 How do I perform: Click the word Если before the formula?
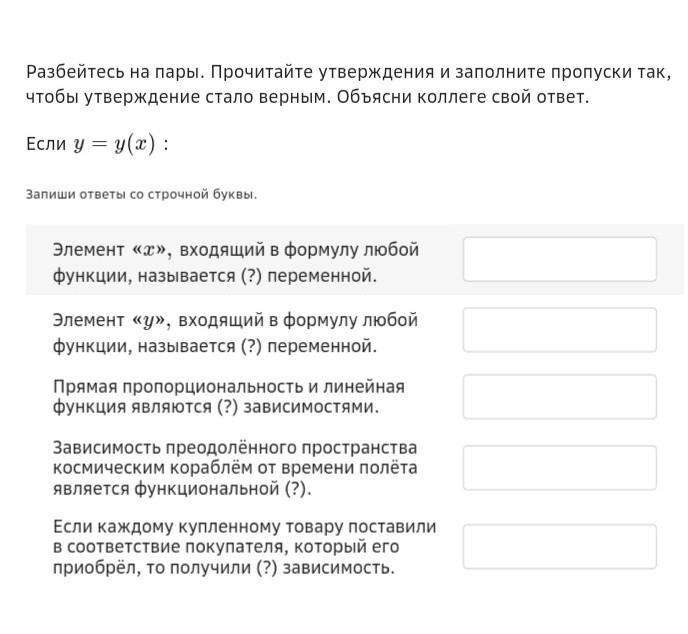(46, 144)
